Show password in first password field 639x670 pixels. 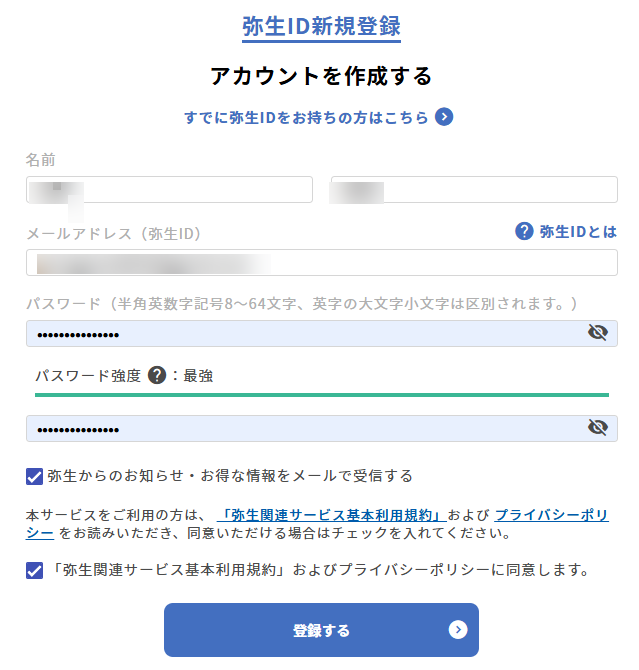tap(598, 333)
